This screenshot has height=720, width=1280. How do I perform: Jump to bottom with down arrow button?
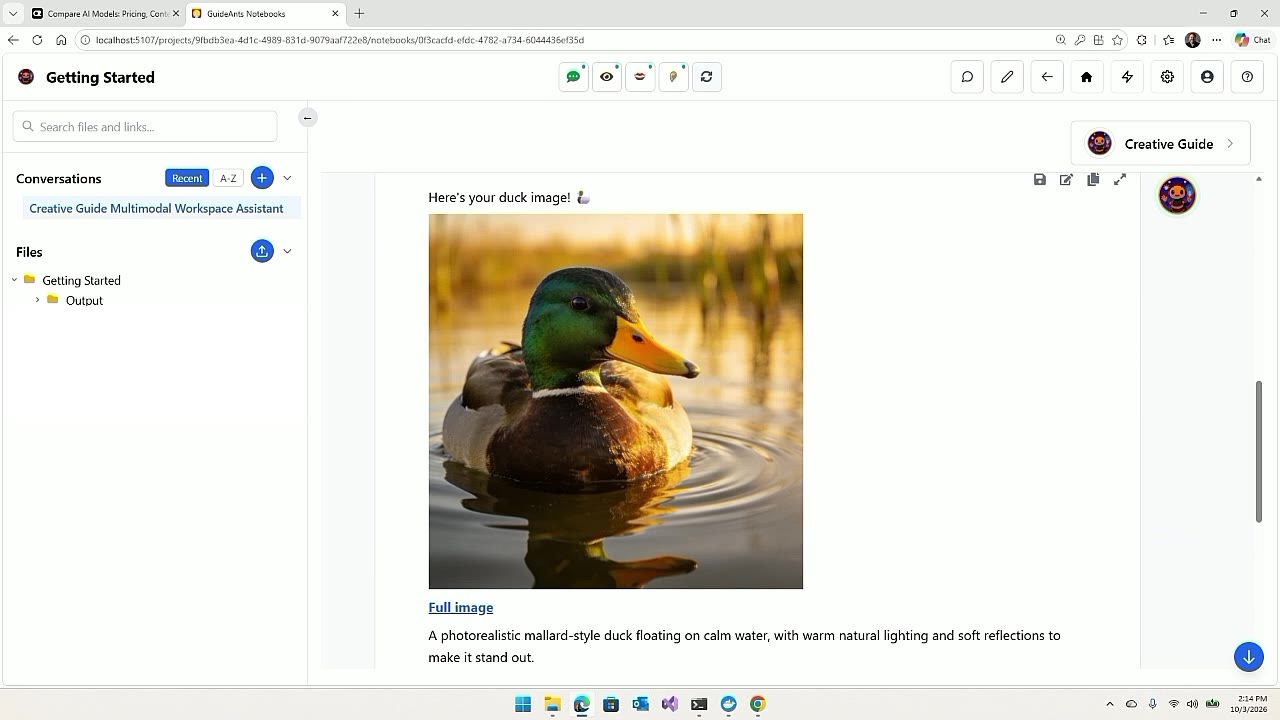tap(1249, 657)
